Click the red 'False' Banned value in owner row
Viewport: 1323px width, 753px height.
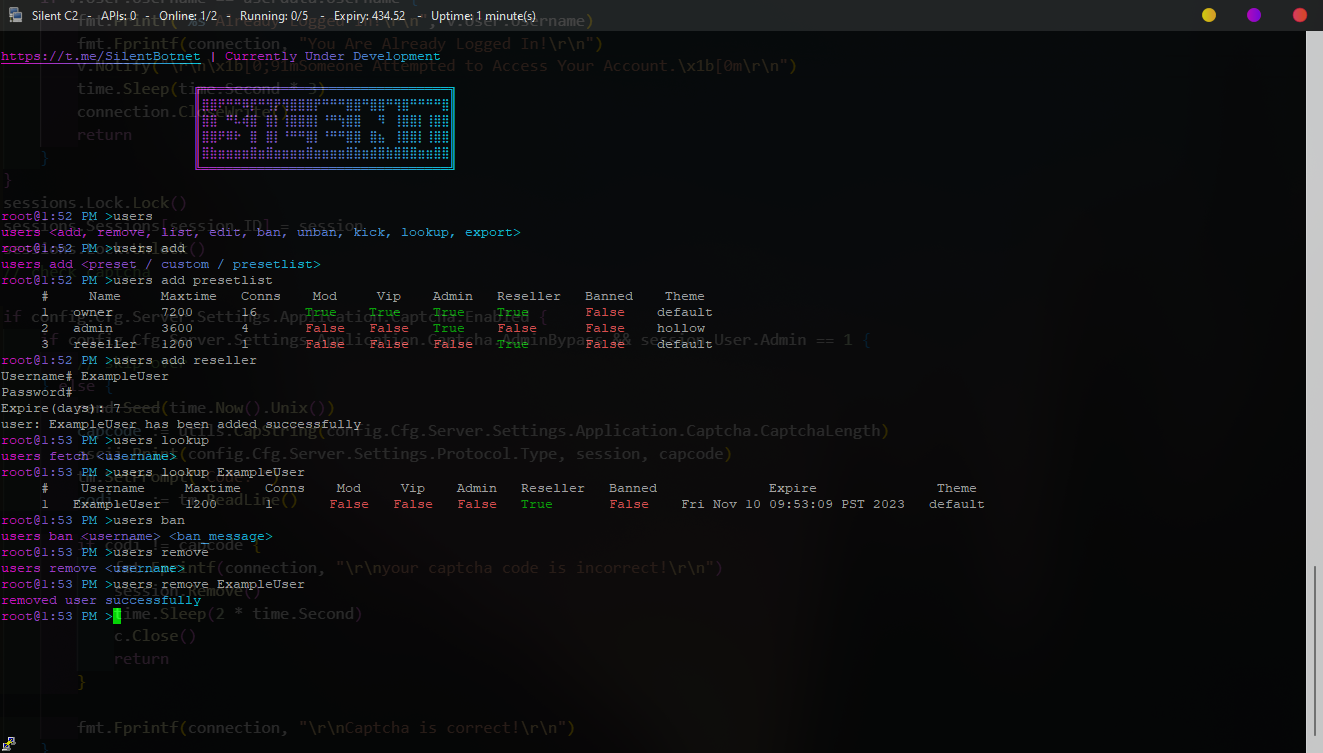point(605,312)
